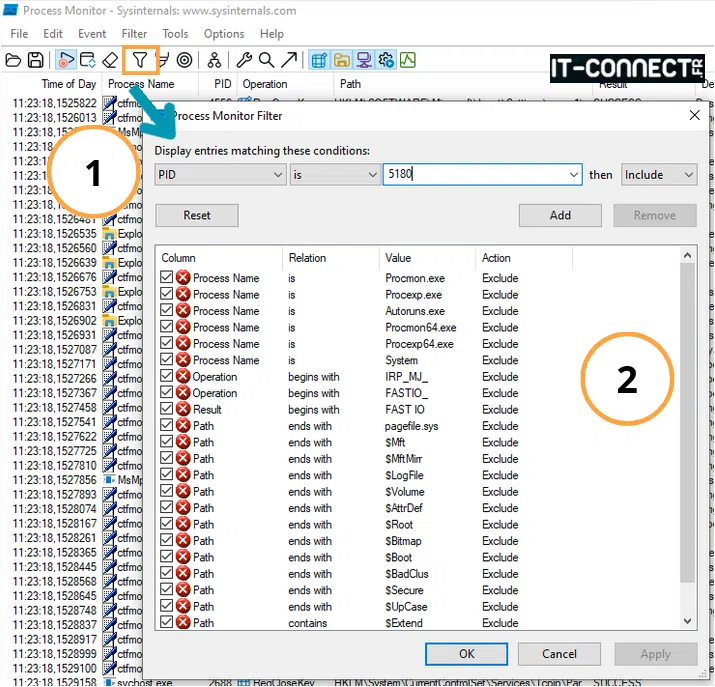This screenshot has width=715, height=687.
Task: Click the Save floppy disk icon
Action: [x=35, y=60]
